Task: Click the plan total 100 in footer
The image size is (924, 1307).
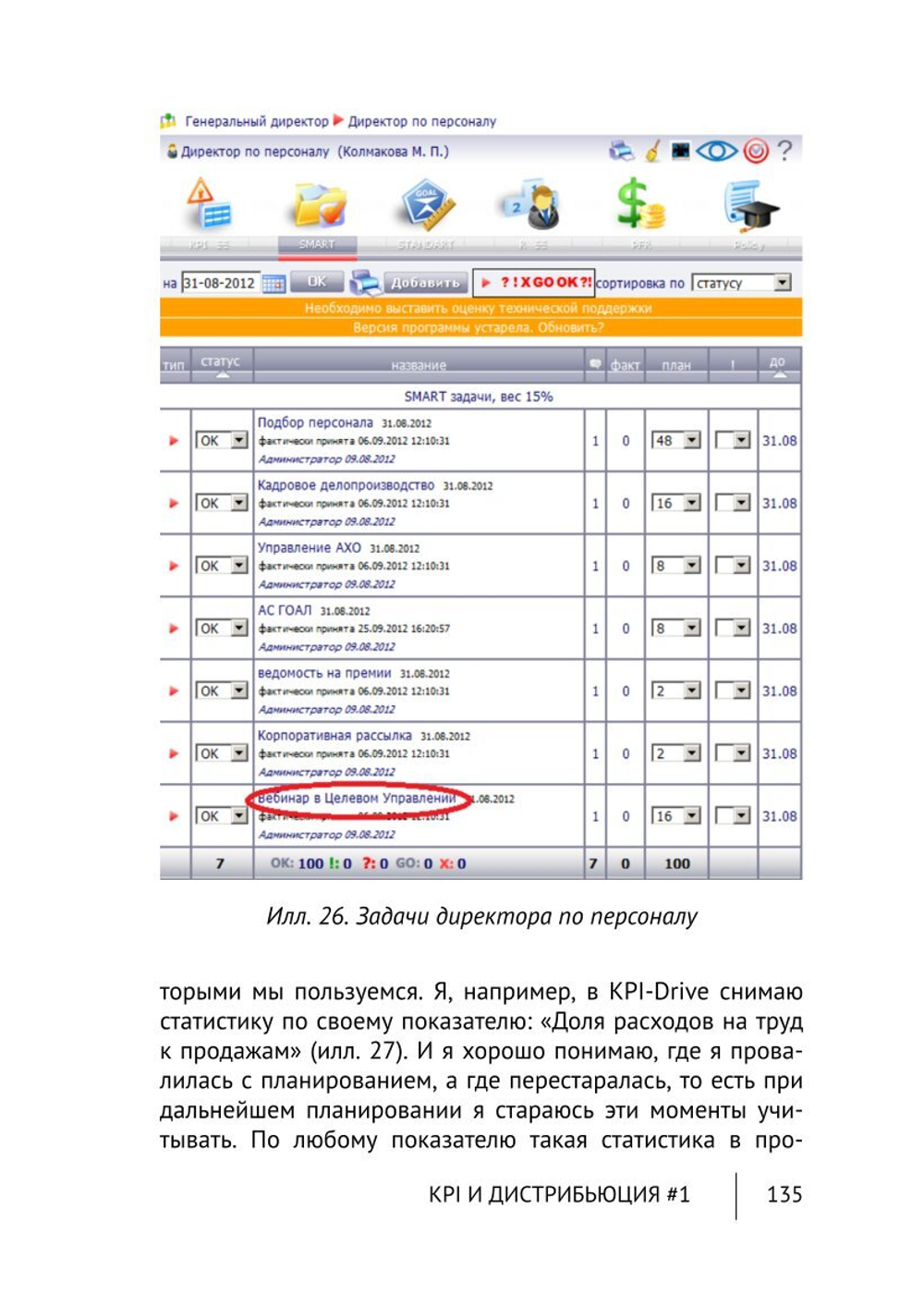Action: pos(677,863)
